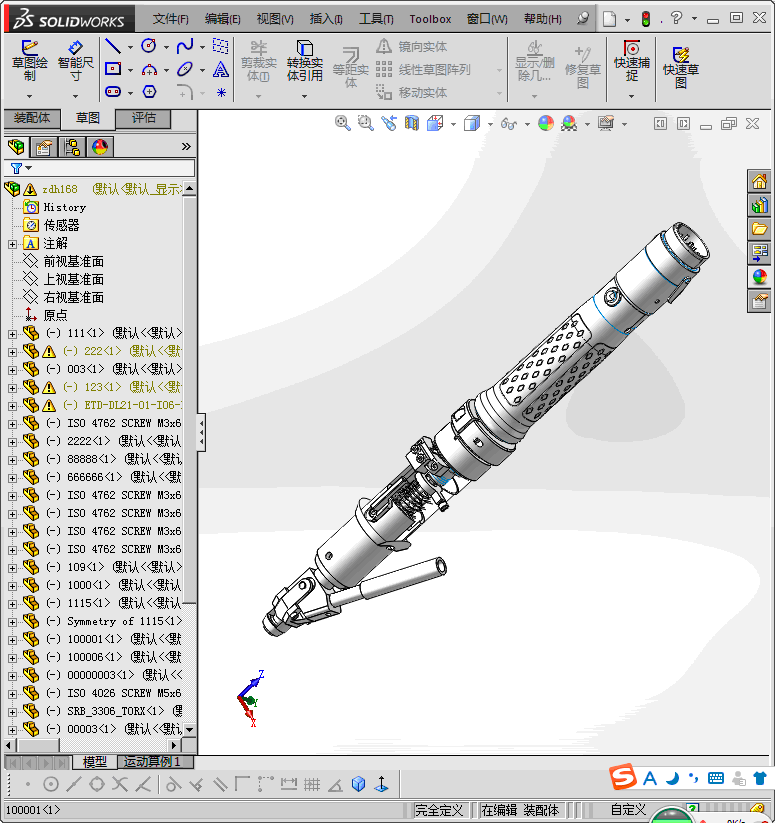This screenshot has height=823, width=775.
Task: Select the Line sketch tool
Action: click(113, 46)
